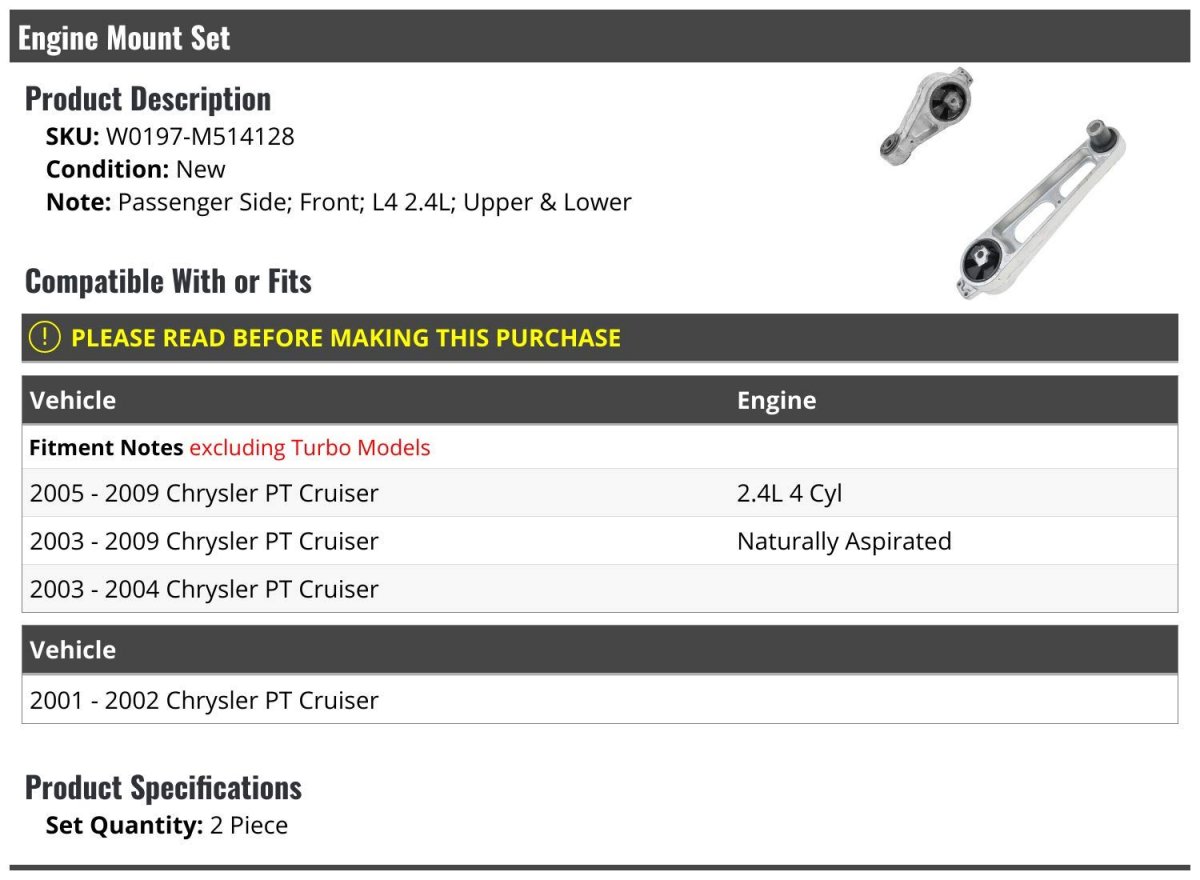Click the Product Description heading
Screen dimensions: 1200x880
pyautogui.click(x=148, y=99)
